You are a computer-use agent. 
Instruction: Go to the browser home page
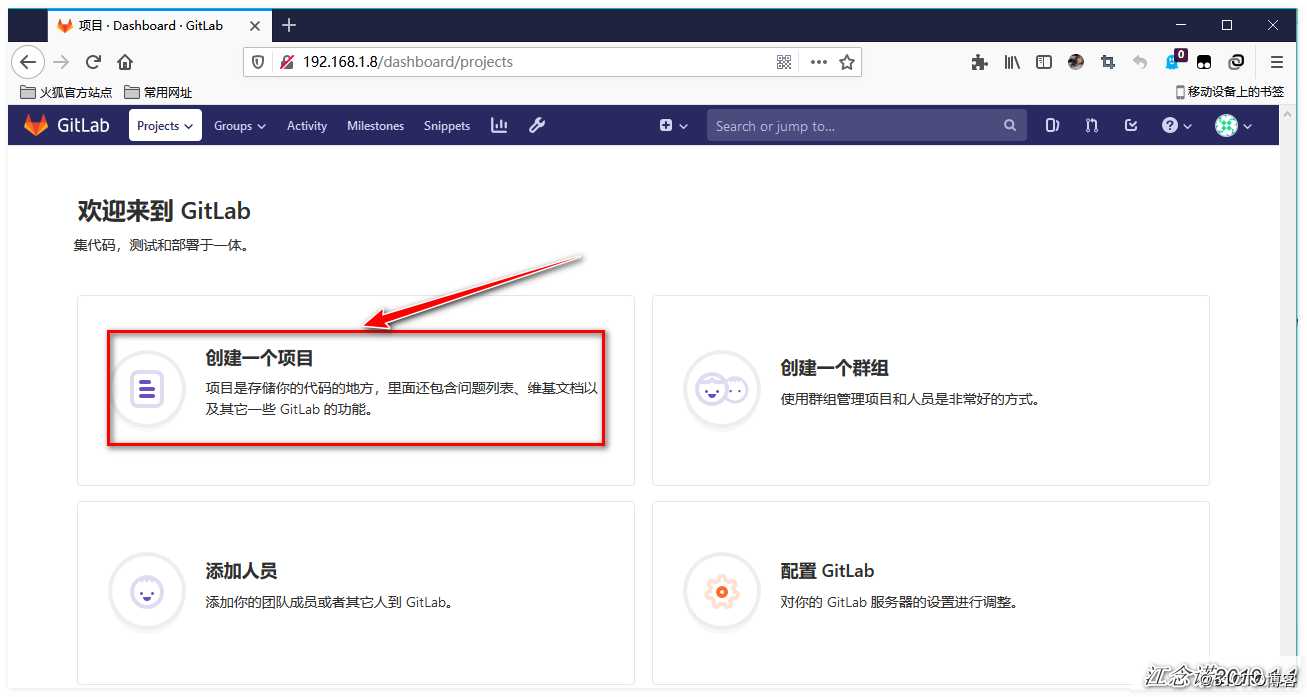[x=125, y=62]
